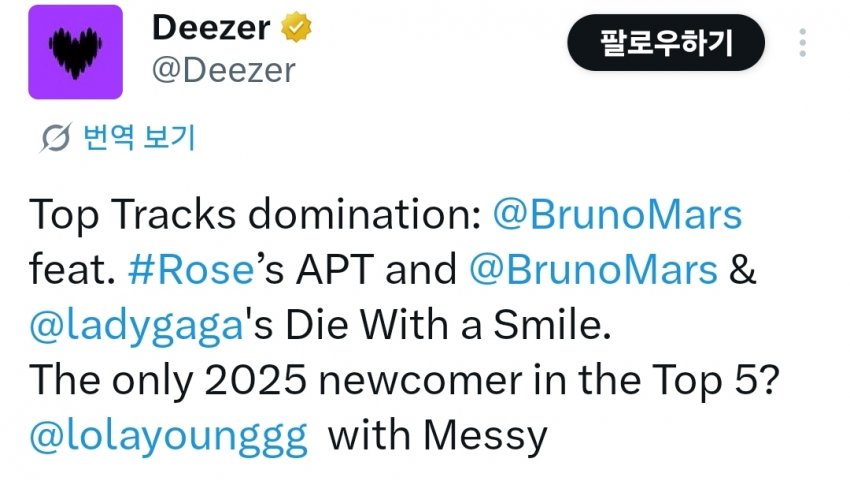This screenshot has width=850, height=480.
Task: Open the three-dot more options menu
Action: [x=802, y=44]
